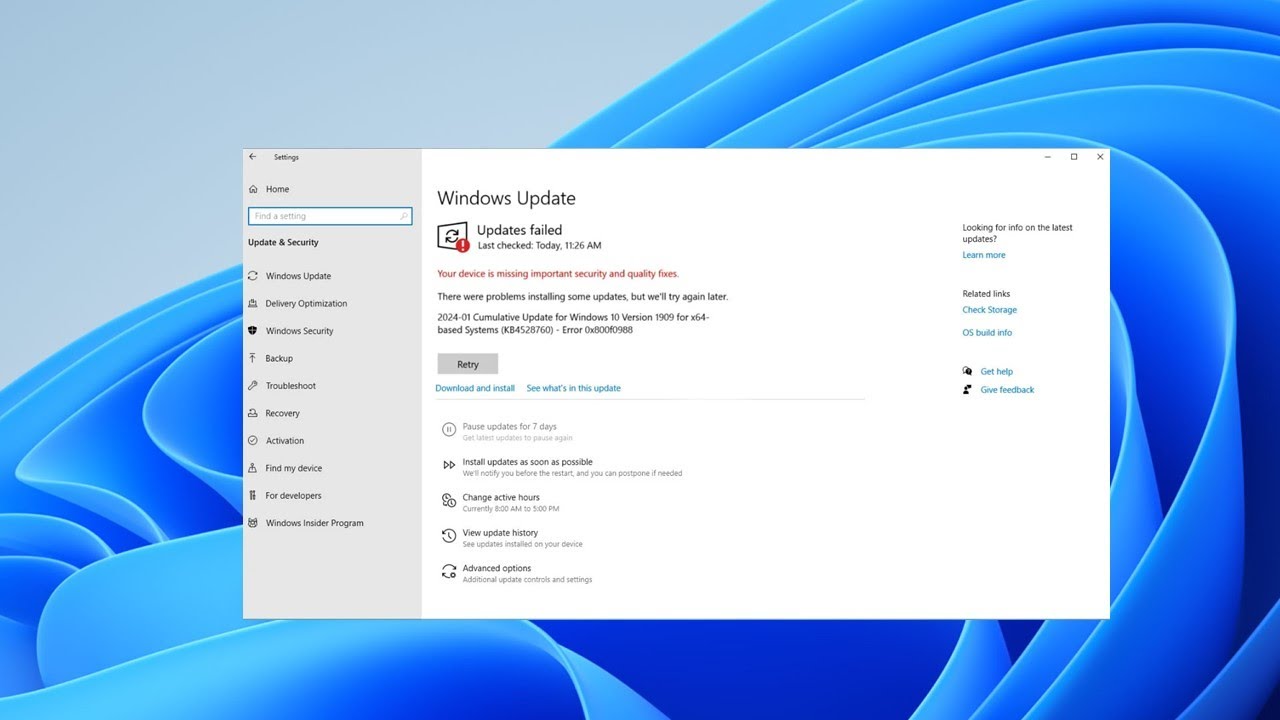Viewport: 1280px width, 720px height.
Task: Open Windows Insider Program
Action: point(314,523)
